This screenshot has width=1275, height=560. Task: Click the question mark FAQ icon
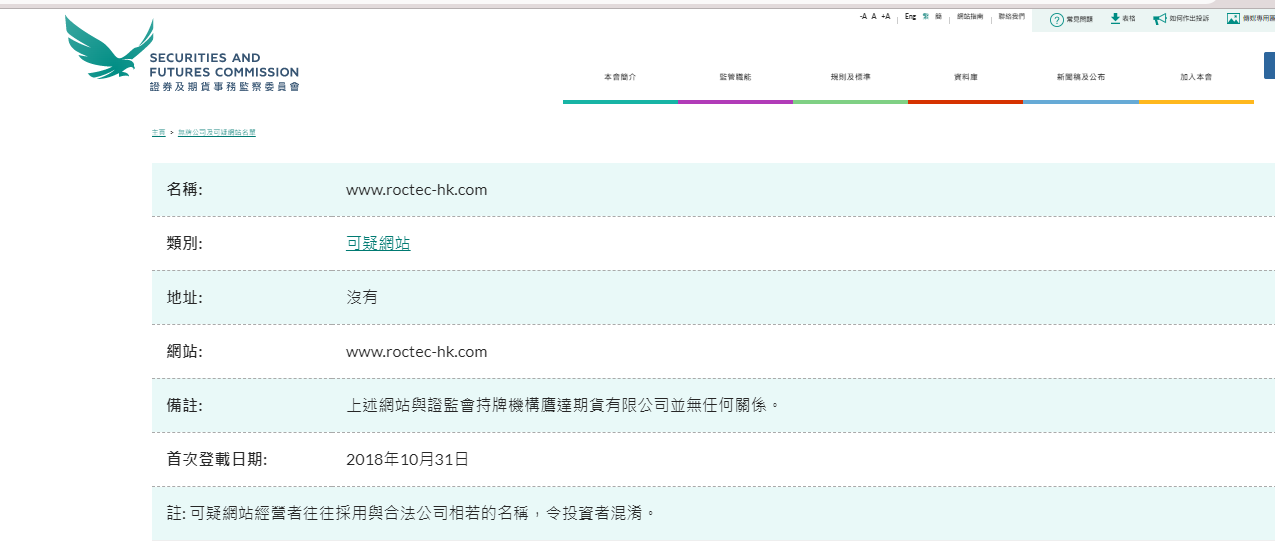point(1056,19)
